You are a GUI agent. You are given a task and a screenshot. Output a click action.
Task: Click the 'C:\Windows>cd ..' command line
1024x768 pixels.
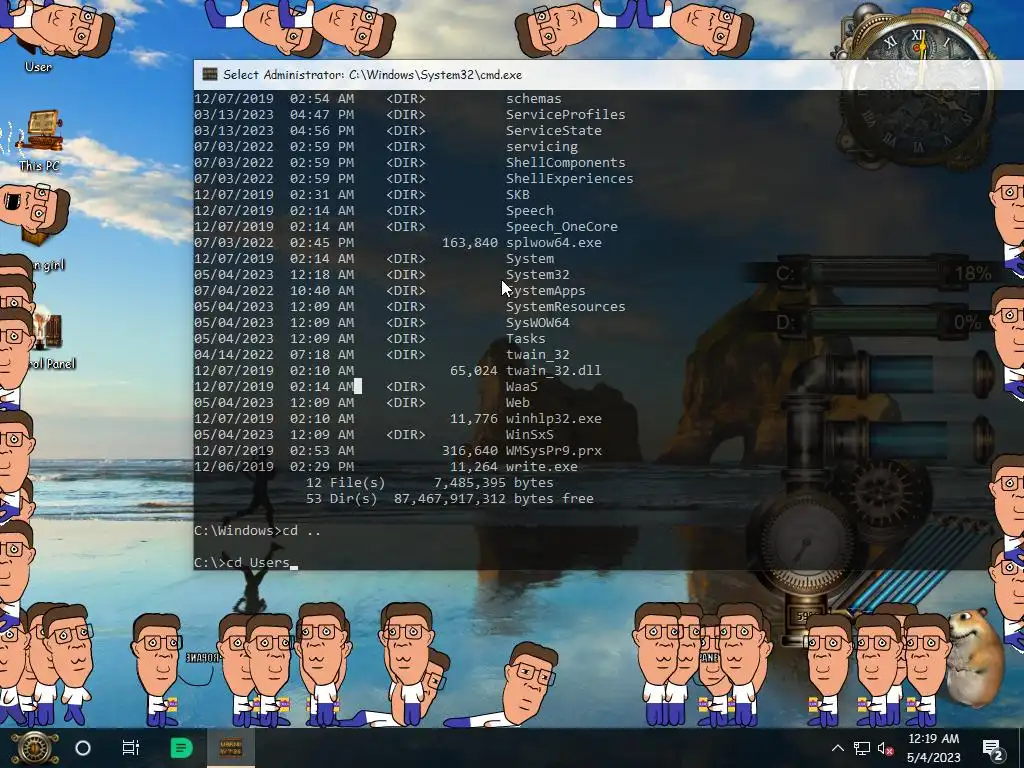257,530
